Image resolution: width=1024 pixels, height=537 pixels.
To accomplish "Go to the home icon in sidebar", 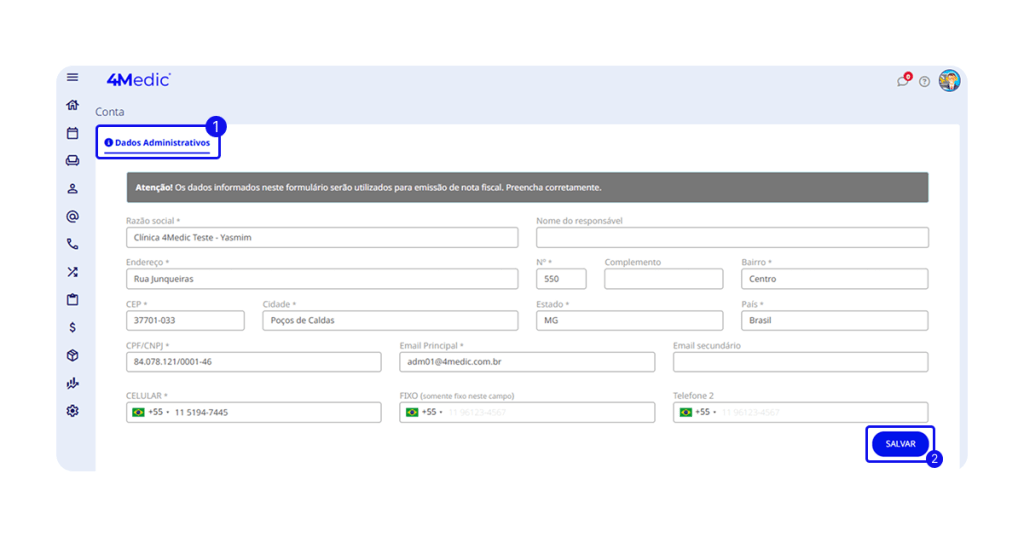I will (72, 105).
